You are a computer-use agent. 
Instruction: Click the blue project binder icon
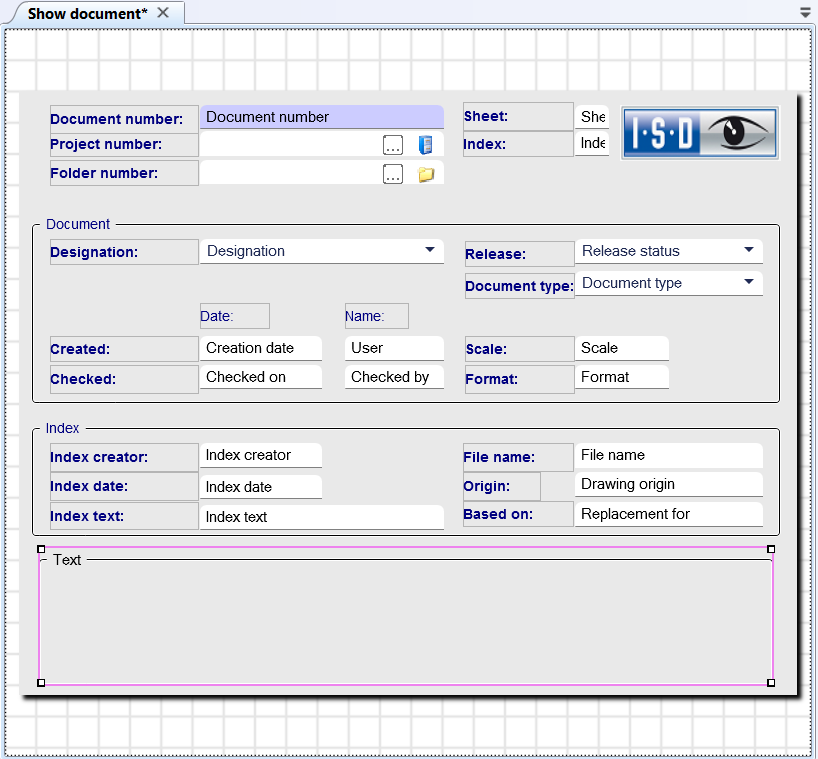pos(425,144)
